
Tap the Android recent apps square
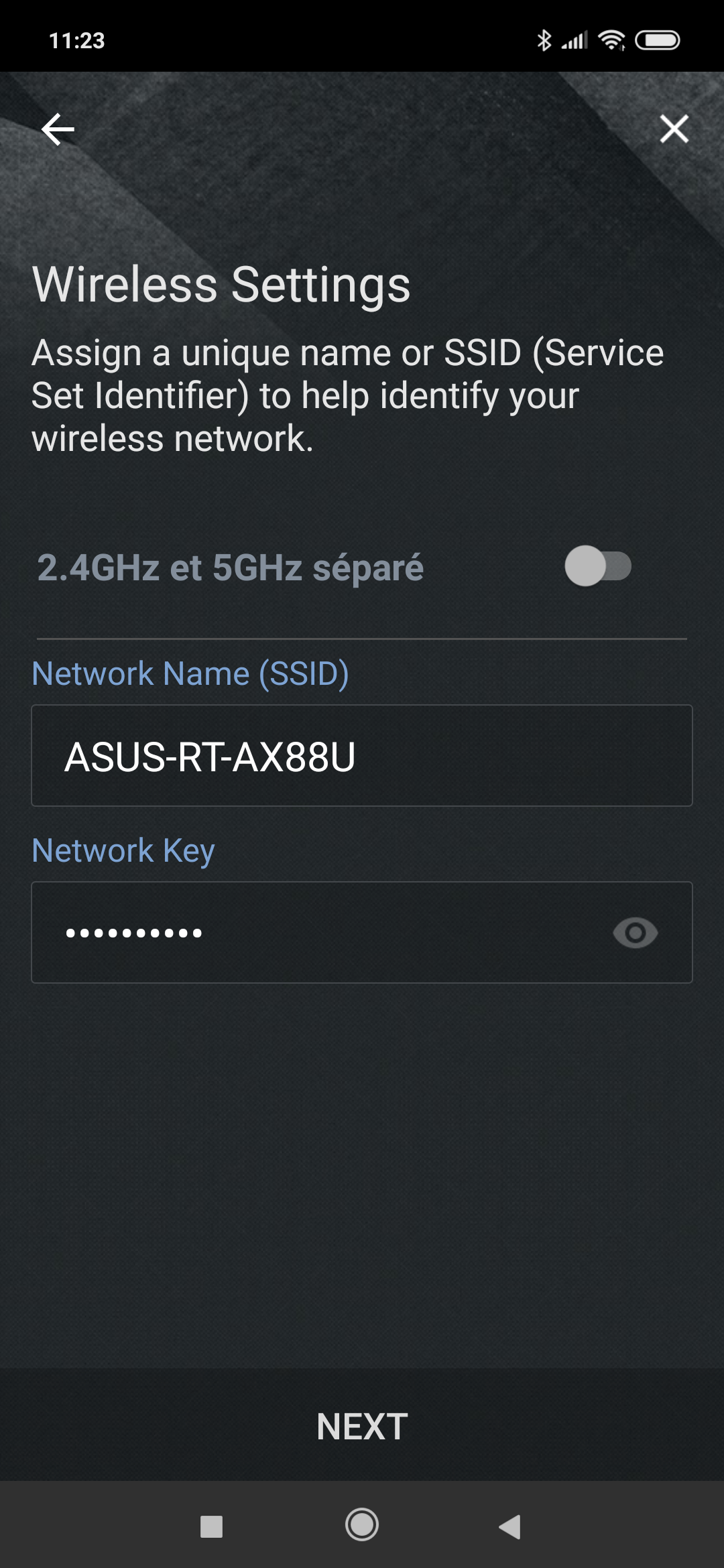(x=211, y=1526)
